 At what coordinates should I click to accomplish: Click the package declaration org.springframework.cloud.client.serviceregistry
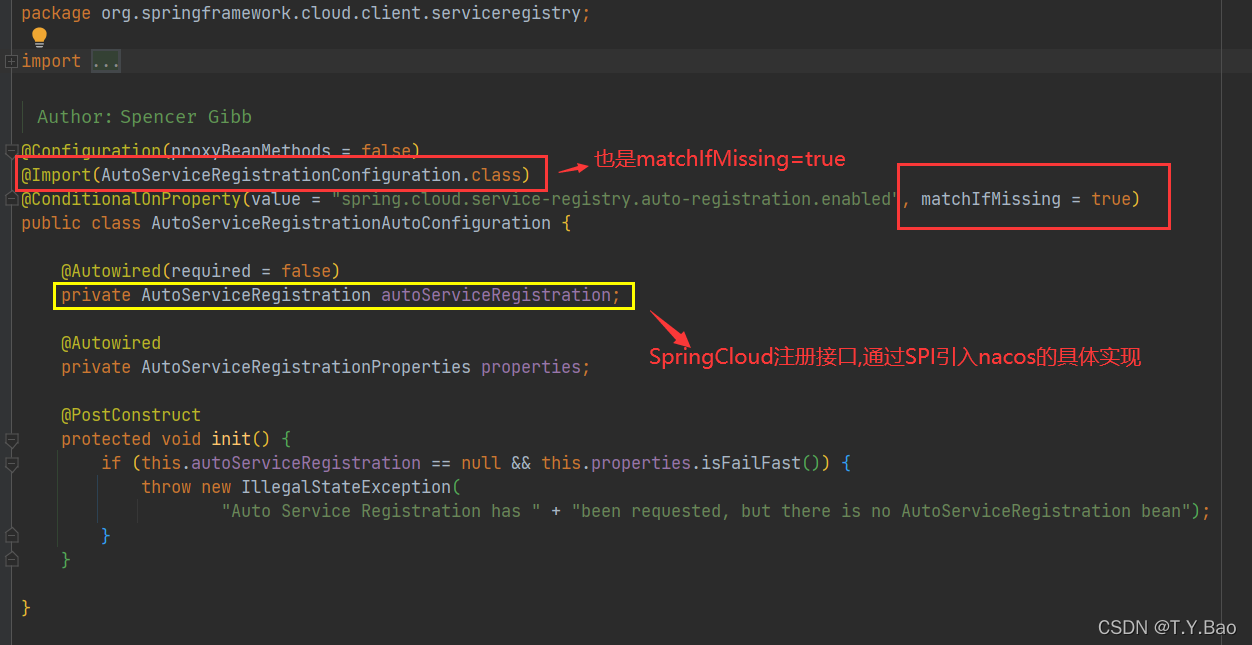[345, 14]
